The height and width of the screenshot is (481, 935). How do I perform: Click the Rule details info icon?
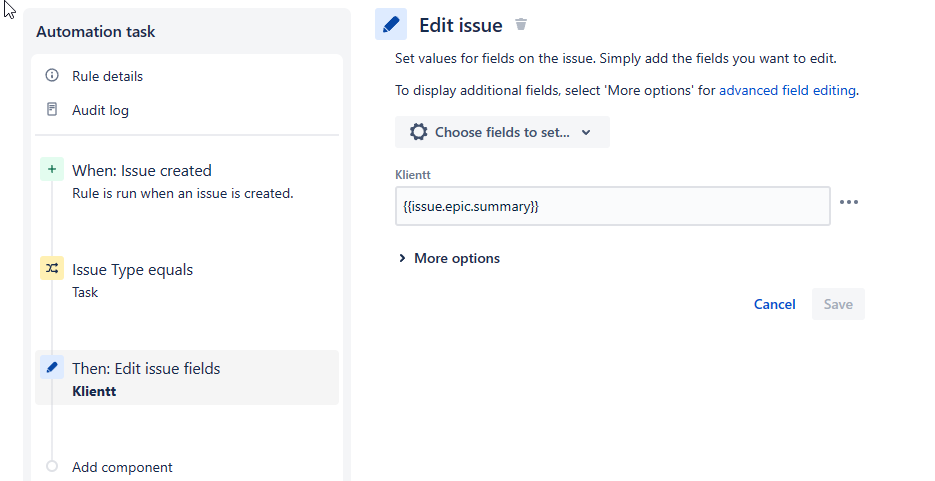(52, 76)
